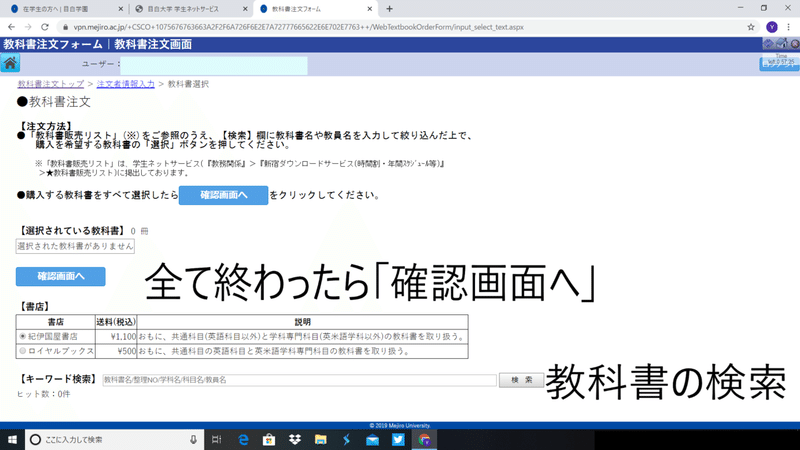Click the 確認画面へ button below the selected textbooks
Screen dimensions: 800x450
pos(61,277)
